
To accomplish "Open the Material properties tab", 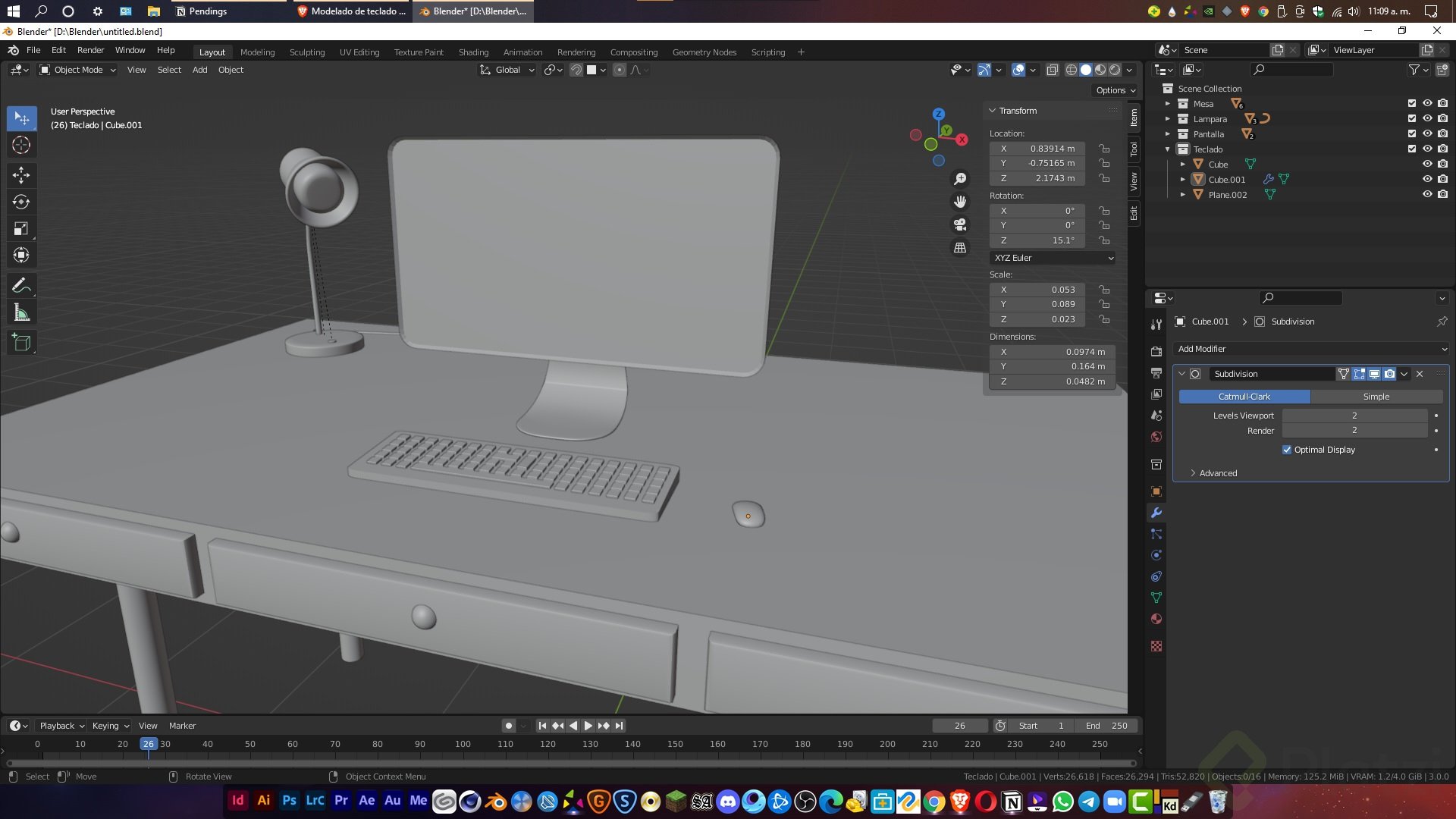I will [x=1156, y=620].
